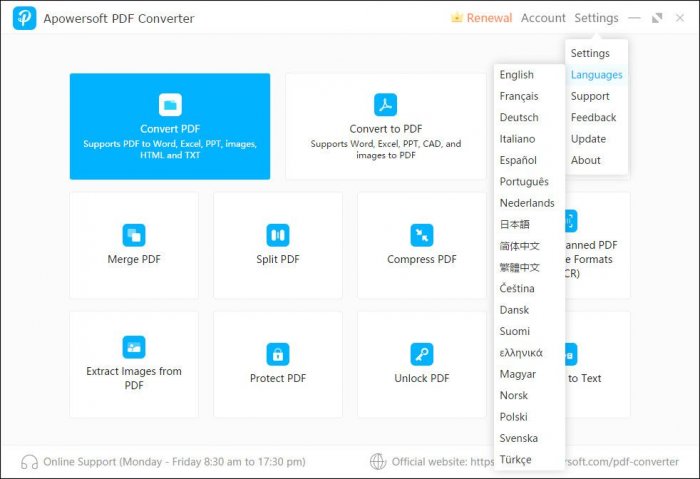
Task: Choose Settings in the dropdown menu
Action: tap(596, 53)
